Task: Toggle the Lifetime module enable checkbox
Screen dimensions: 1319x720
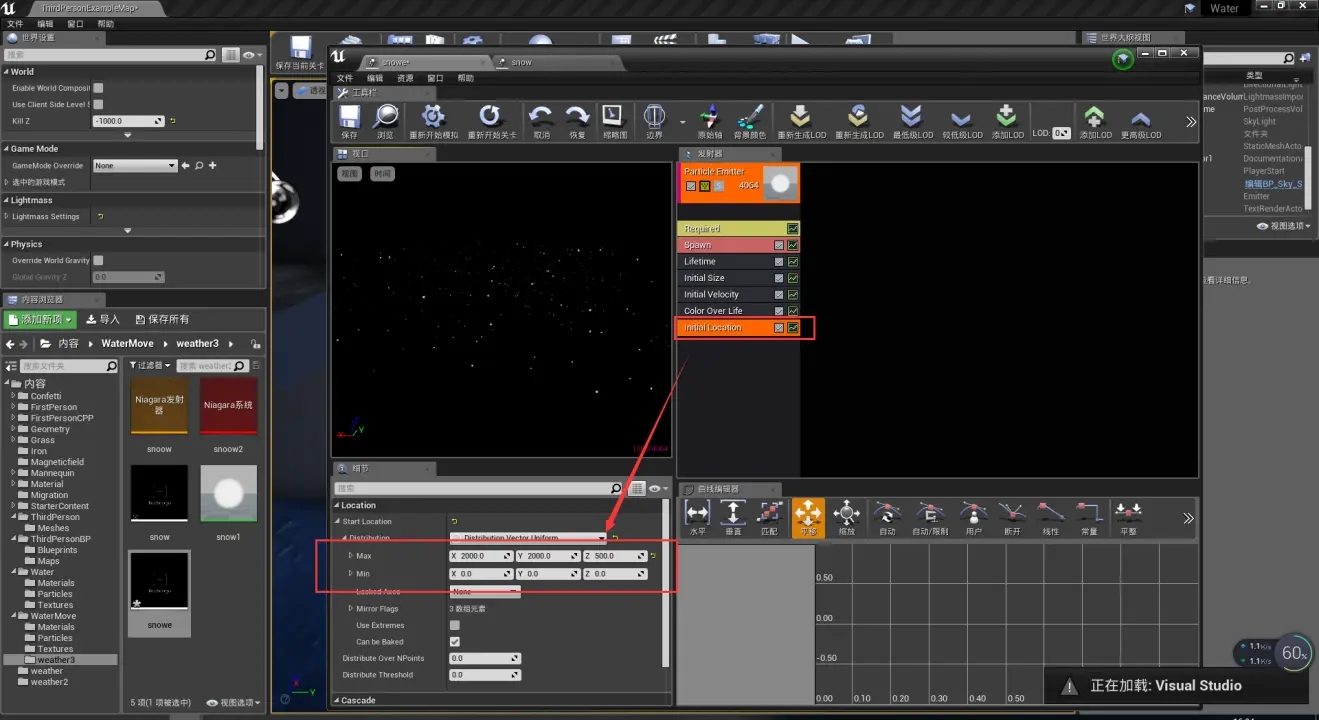Action: (779, 262)
